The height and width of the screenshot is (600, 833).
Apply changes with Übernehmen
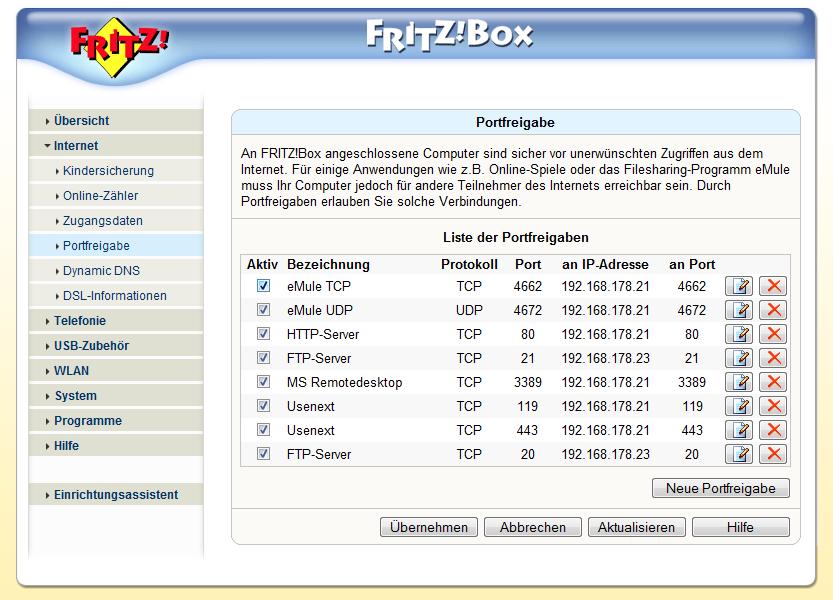429,527
